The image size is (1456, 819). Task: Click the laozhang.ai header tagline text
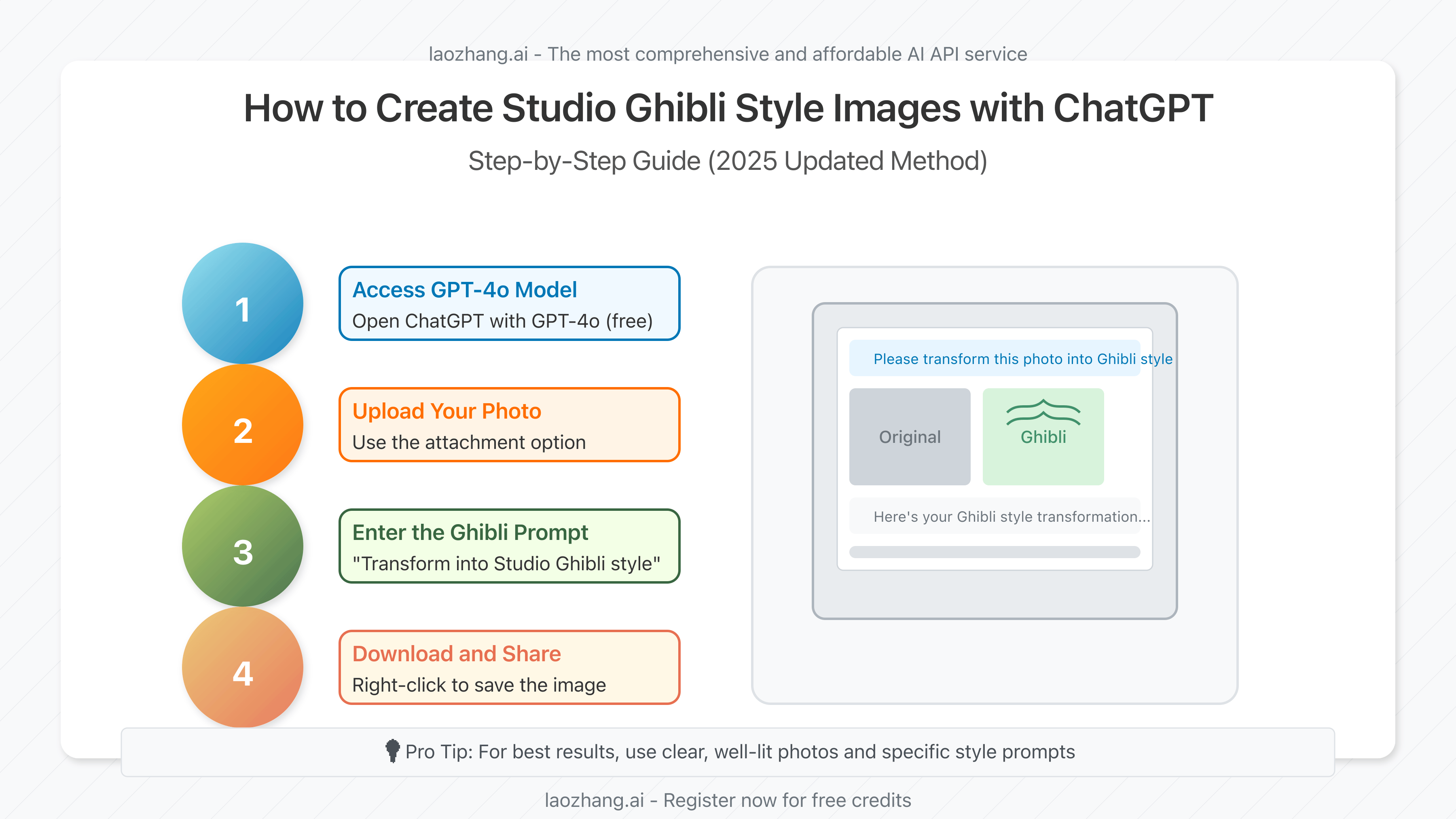[x=728, y=54]
